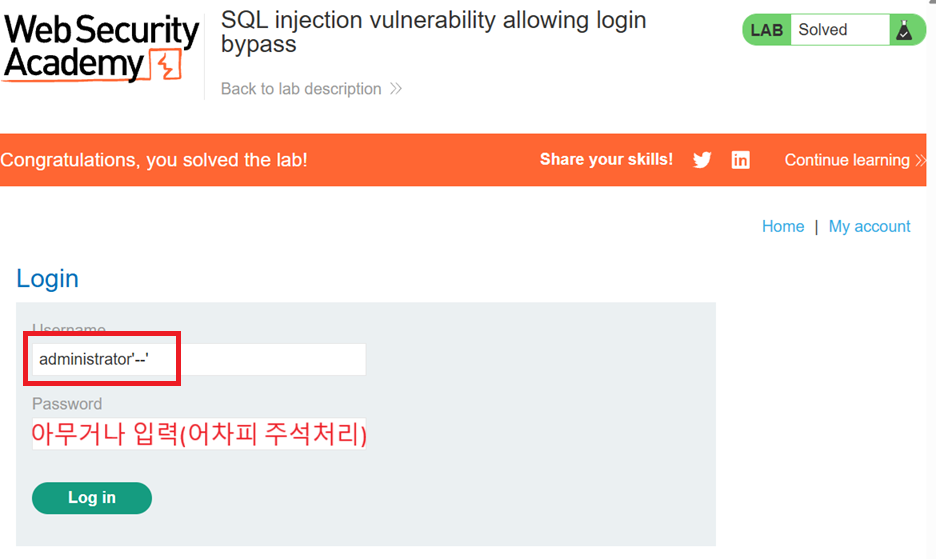Focus the Password input field
936x559 pixels.
point(199,434)
